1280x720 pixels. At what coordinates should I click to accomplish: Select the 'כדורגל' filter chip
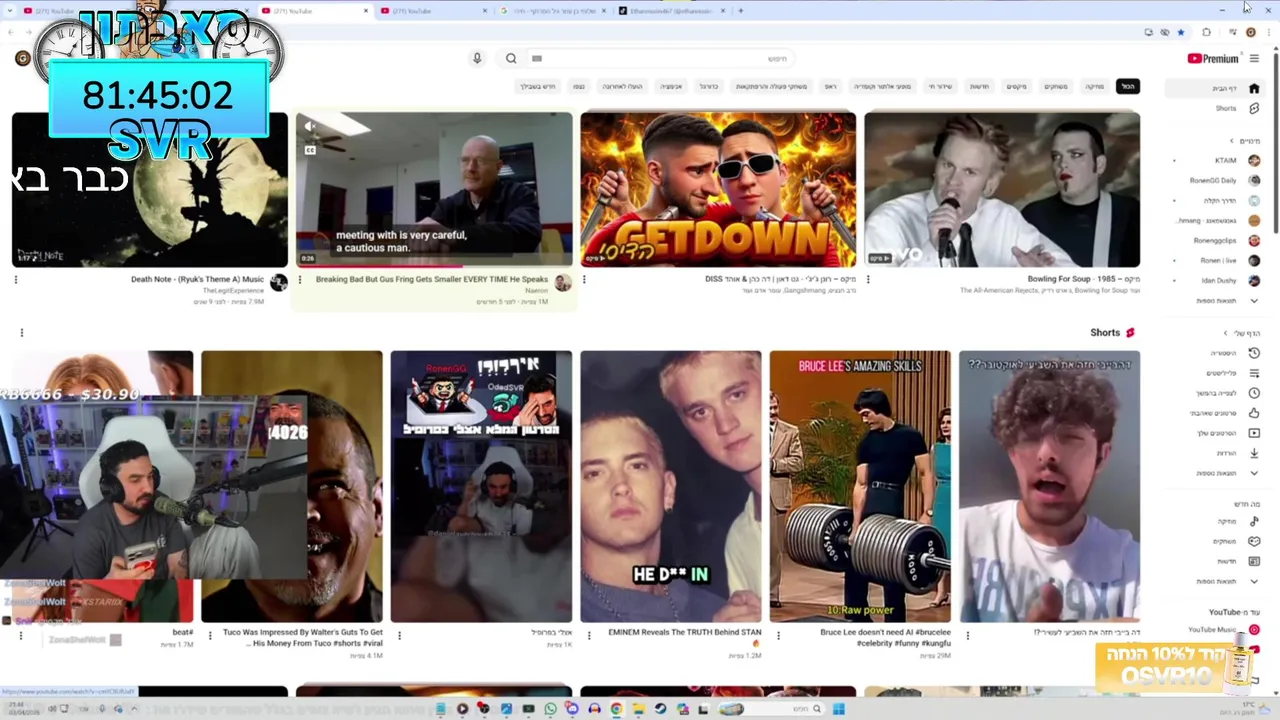[709, 87]
